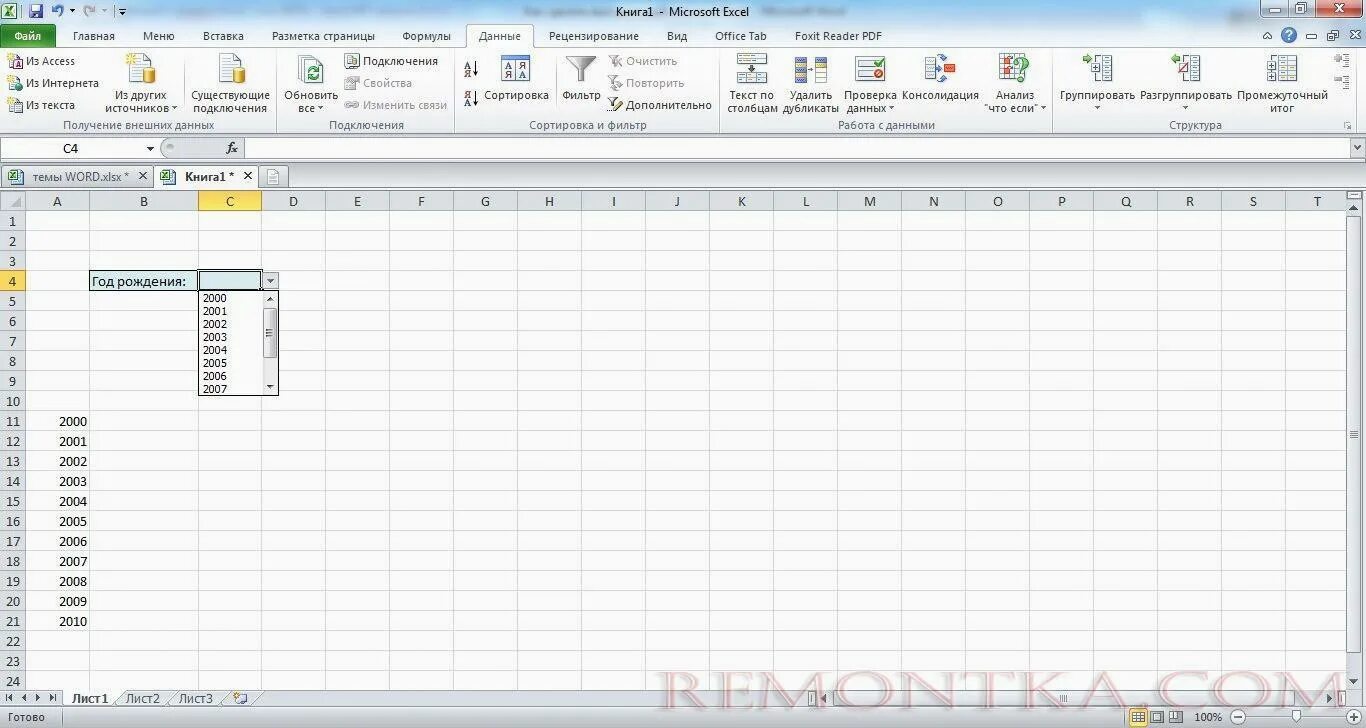Apply the Фильтр funnel
This screenshot has height=728, width=1366.
(x=581, y=79)
